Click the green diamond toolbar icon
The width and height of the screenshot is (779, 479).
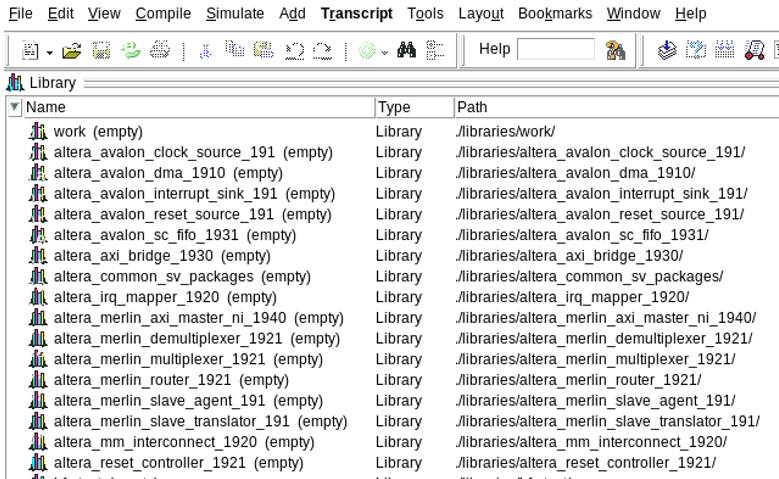[x=367, y=51]
